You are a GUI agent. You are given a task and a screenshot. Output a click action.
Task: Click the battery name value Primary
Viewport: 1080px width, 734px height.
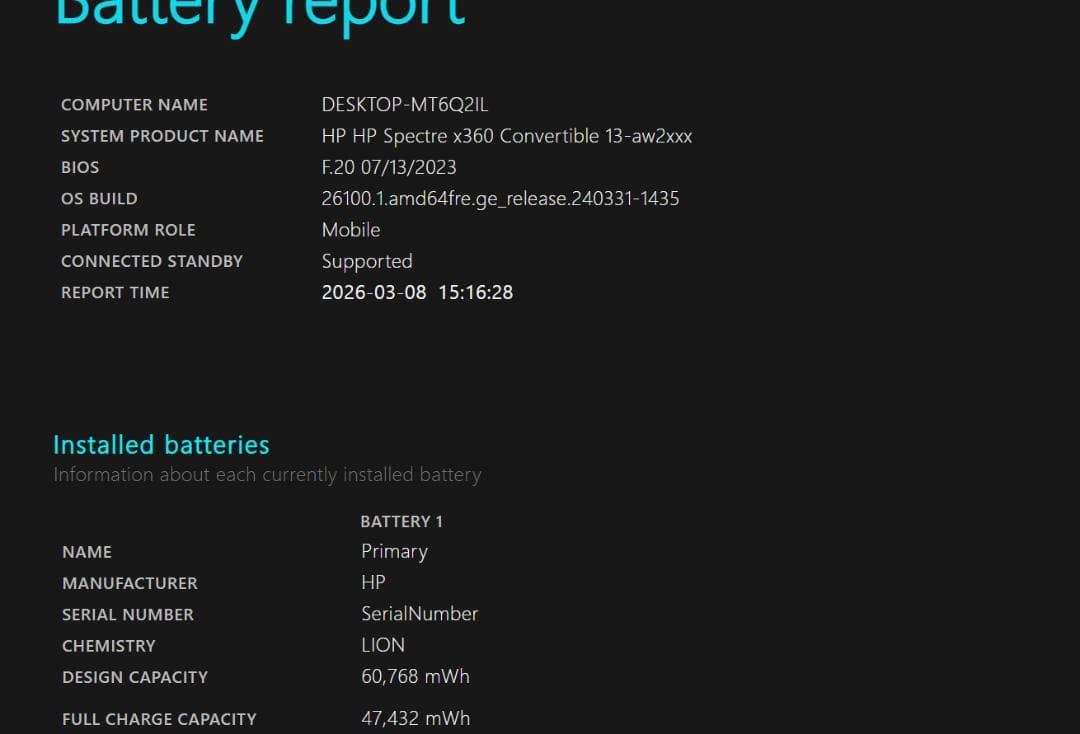tap(395, 552)
